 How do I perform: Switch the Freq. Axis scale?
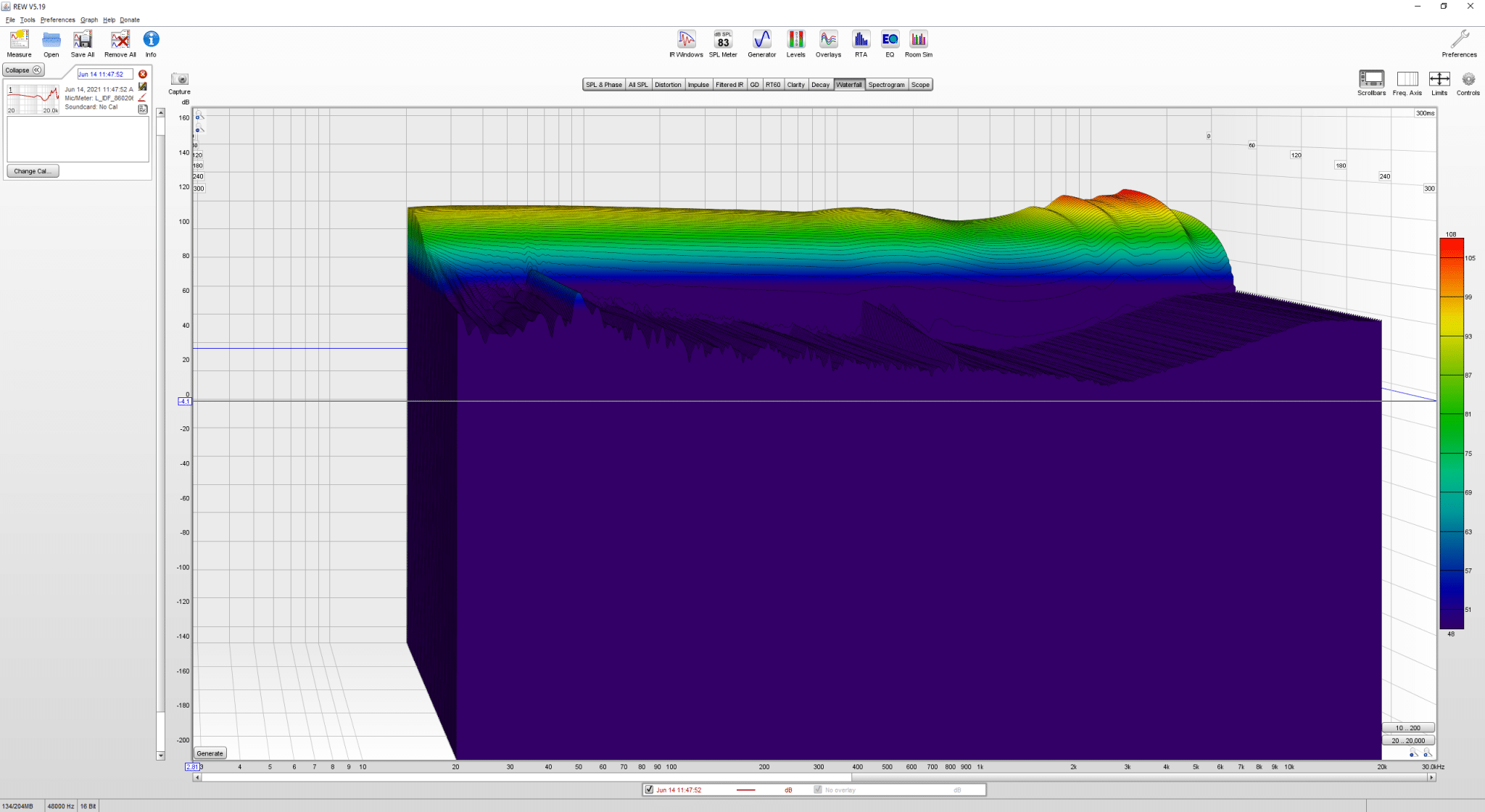[x=1407, y=83]
